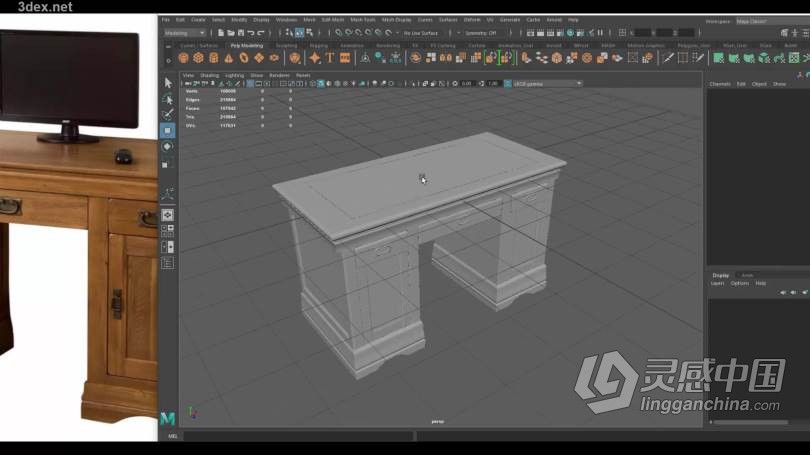
Task: Click the MEL command line input
Action: click(x=299, y=436)
